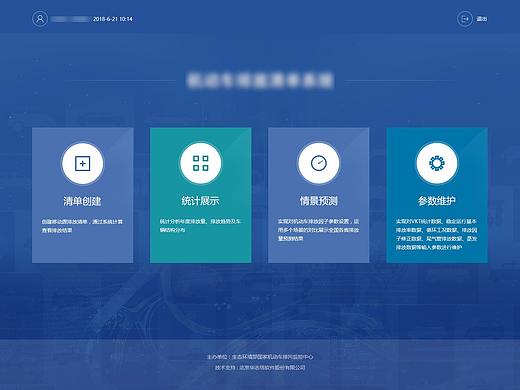
Task: Click the 主办单位 footer line
Action: tap(260, 357)
